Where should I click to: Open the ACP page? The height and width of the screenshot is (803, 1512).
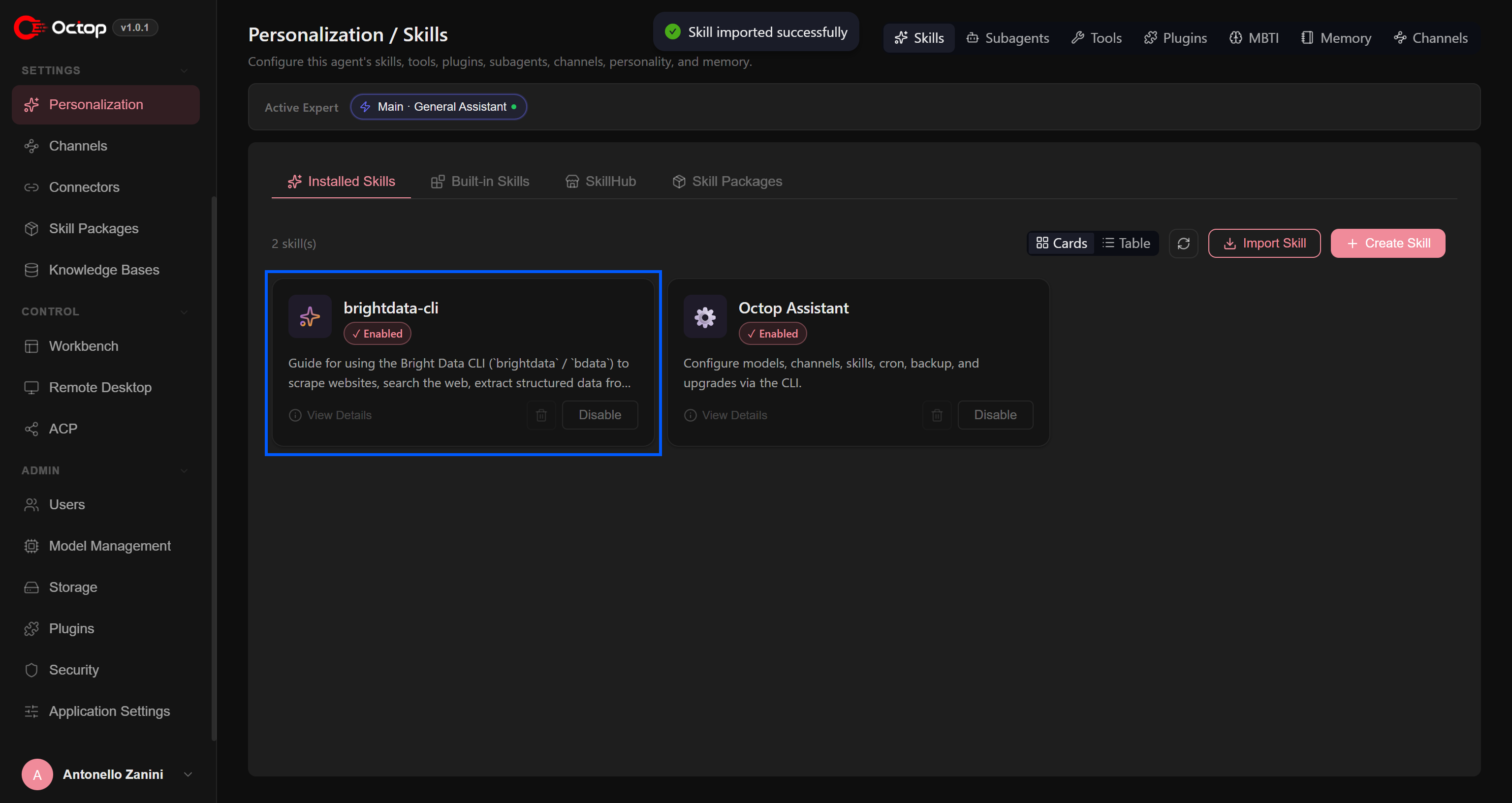(x=106, y=429)
